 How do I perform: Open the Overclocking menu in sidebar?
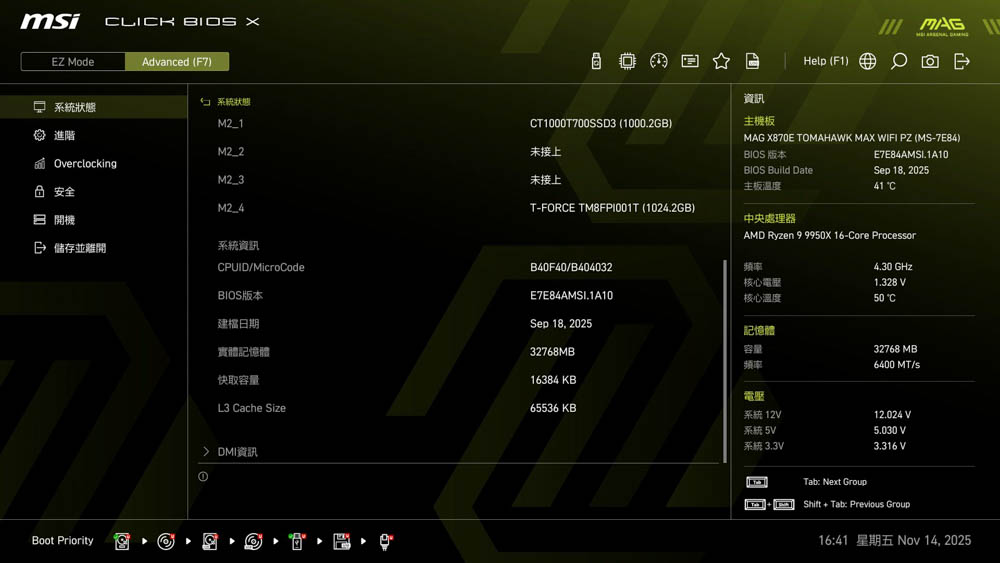click(85, 164)
